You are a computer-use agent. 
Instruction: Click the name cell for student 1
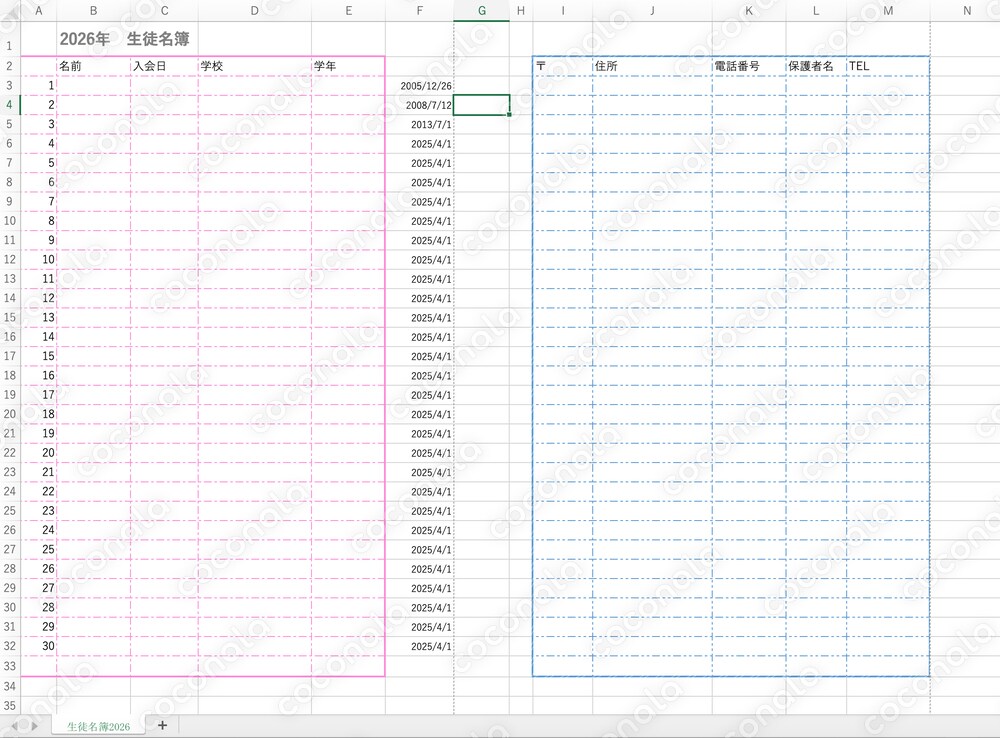94,85
